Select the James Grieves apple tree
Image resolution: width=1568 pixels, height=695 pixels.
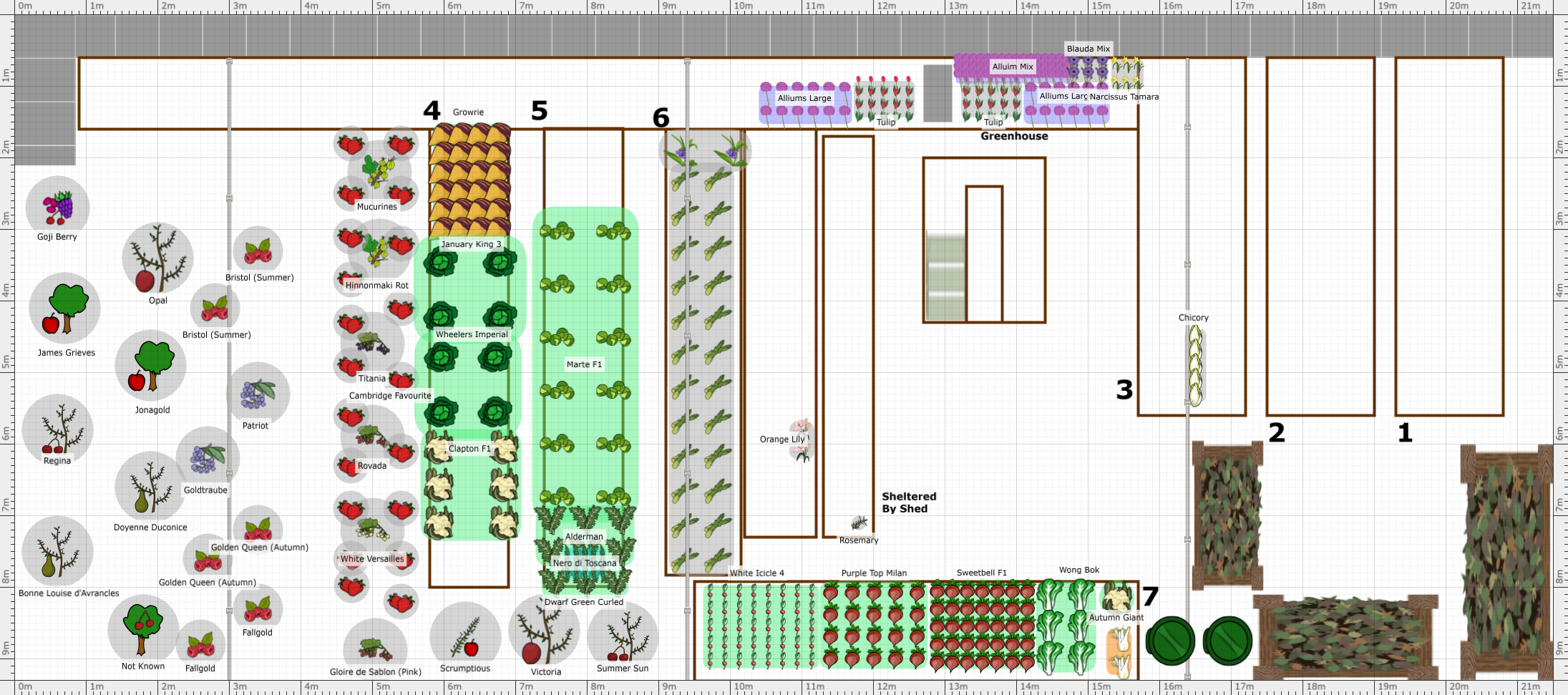click(x=64, y=308)
